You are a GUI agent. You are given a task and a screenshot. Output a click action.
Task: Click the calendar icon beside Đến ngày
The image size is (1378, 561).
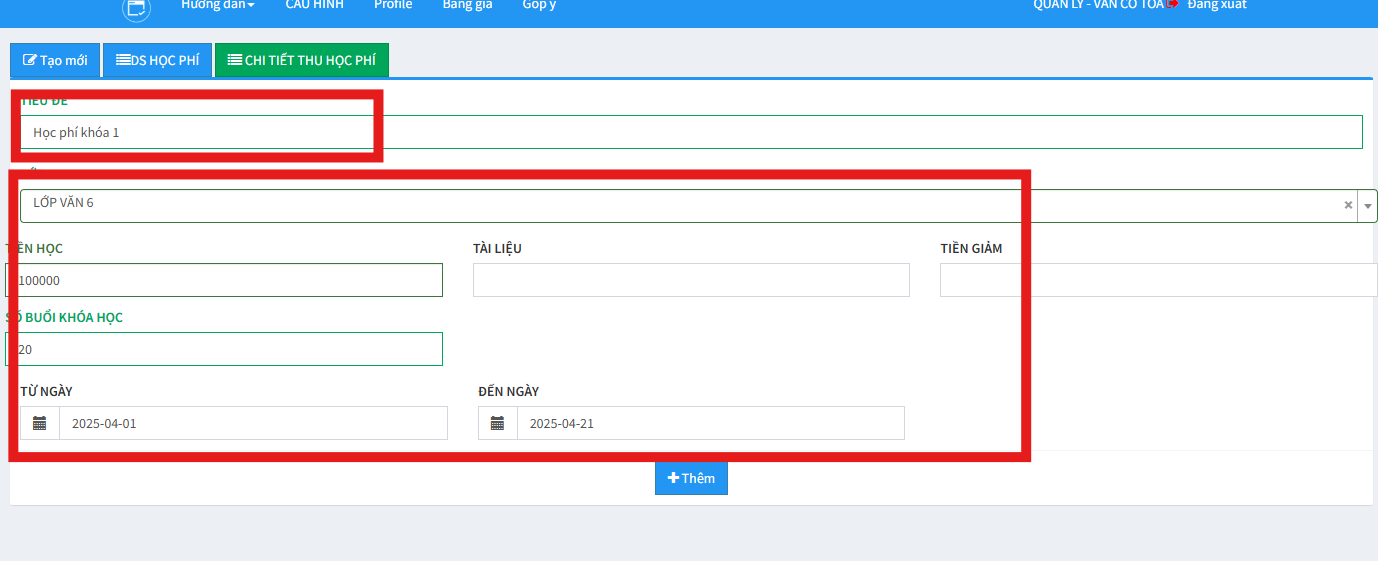(x=497, y=423)
